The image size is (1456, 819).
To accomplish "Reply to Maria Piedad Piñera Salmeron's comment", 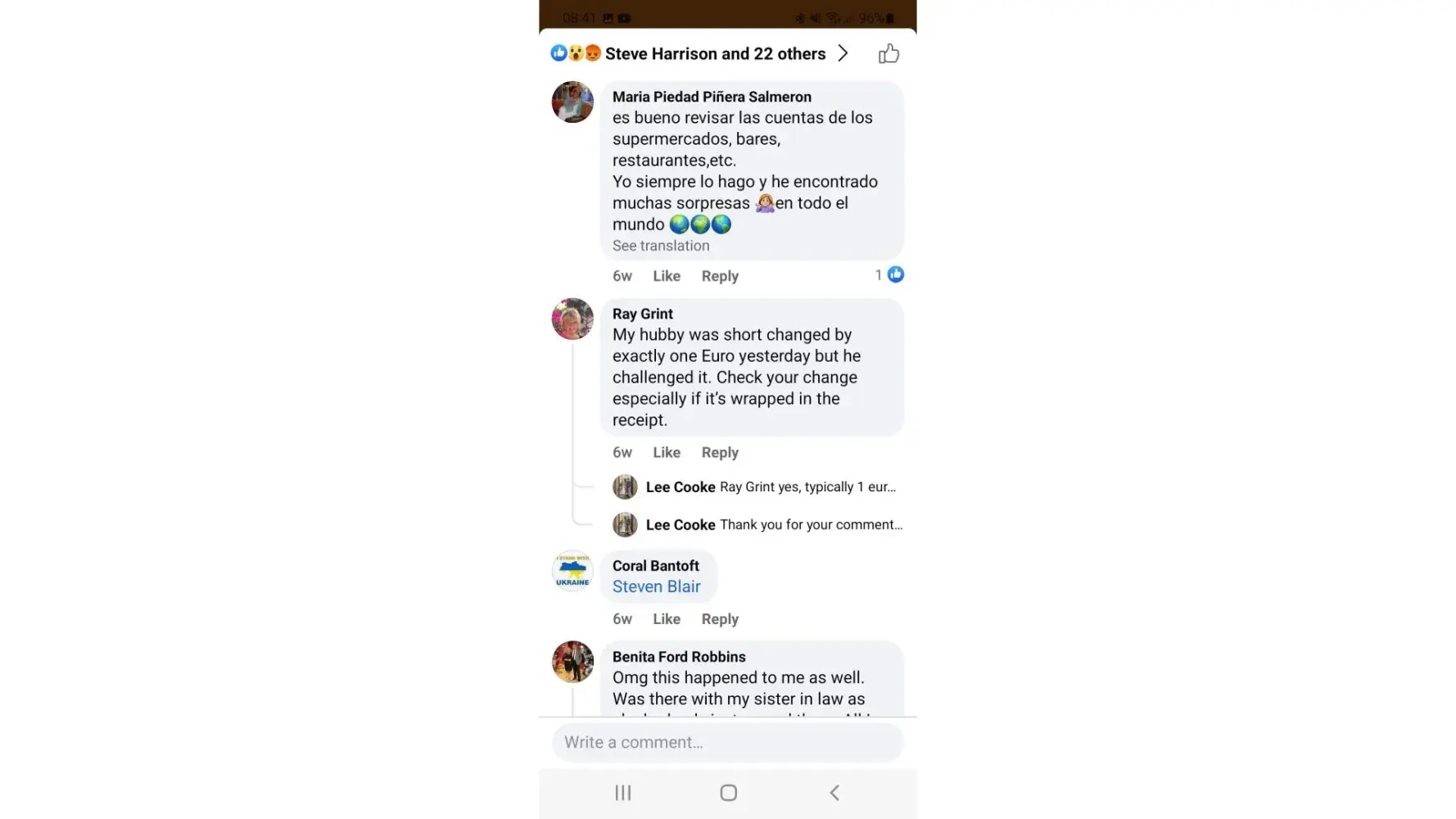I will coord(720,276).
